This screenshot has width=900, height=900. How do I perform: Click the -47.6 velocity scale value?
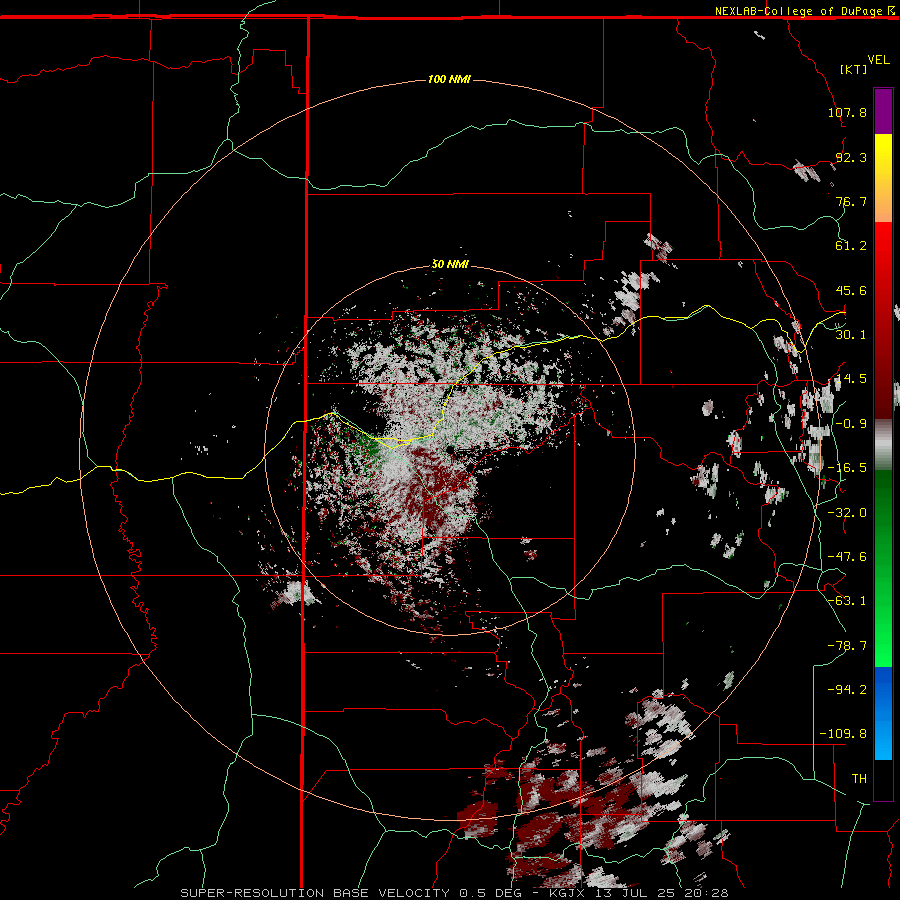pos(847,557)
